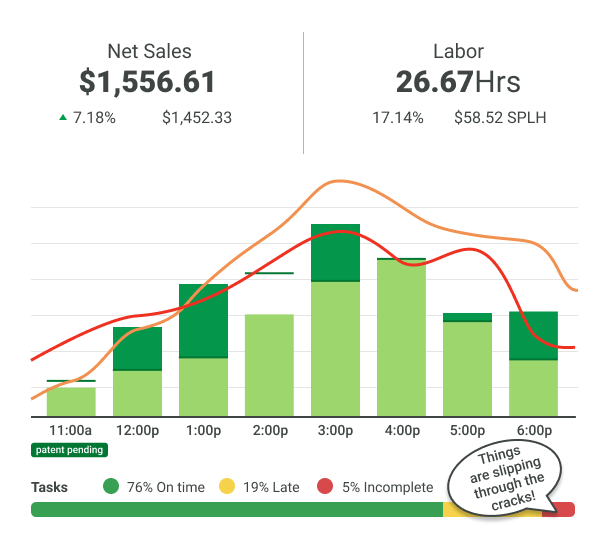The height and width of the screenshot is (553, 606).
Task: Click the speech bubble about slipping cracks
Action: tap(503, 479)
